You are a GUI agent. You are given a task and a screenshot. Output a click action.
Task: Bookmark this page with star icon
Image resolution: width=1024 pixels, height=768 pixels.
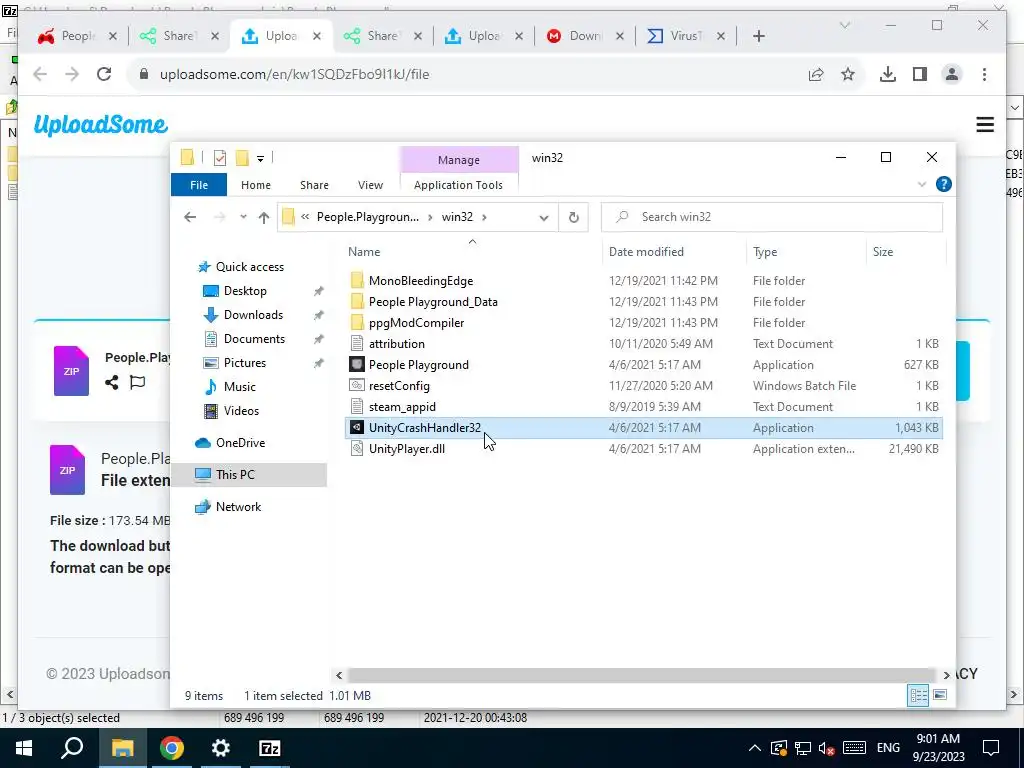pyautogui.click(x=848, y=74)
